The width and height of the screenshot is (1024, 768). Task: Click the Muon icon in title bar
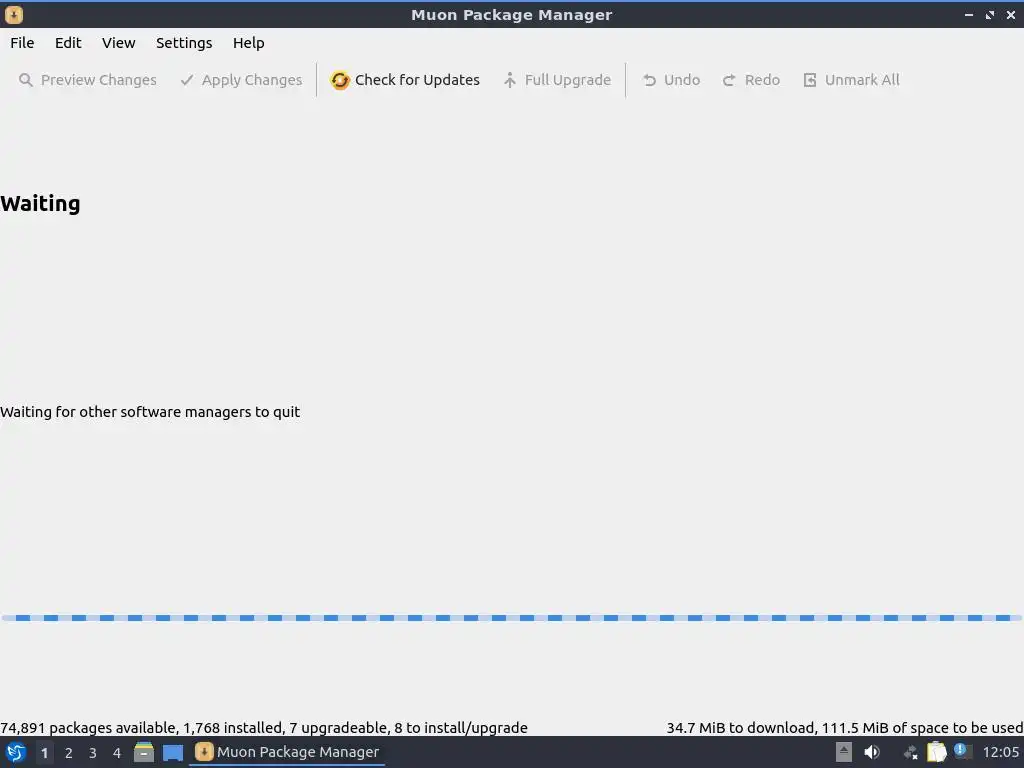14,14
